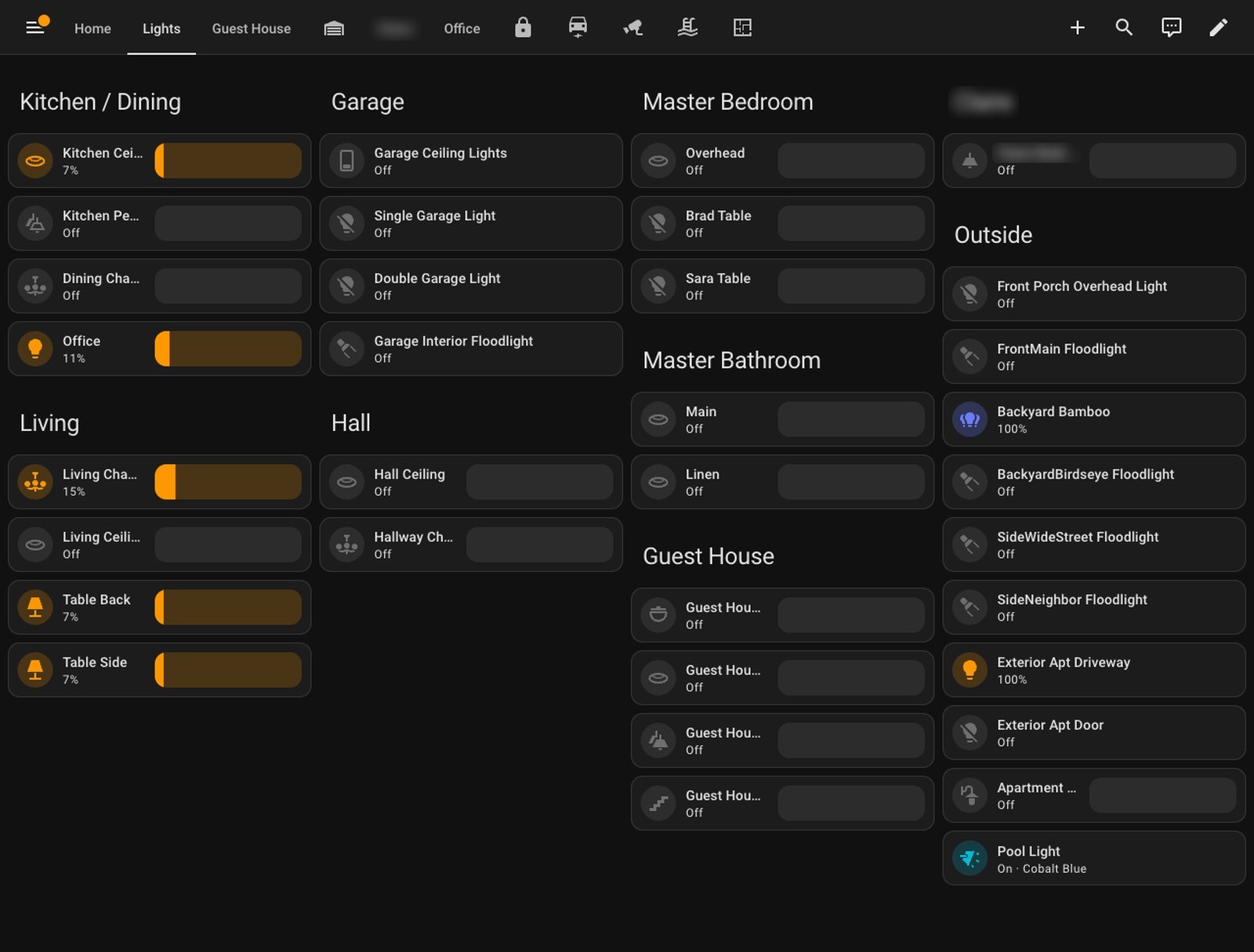Image resolution: width=1254 pixels, height=952 pixels.
Task: Toggle the Kitchen Ceiling light icon
Action: (35, 161)
